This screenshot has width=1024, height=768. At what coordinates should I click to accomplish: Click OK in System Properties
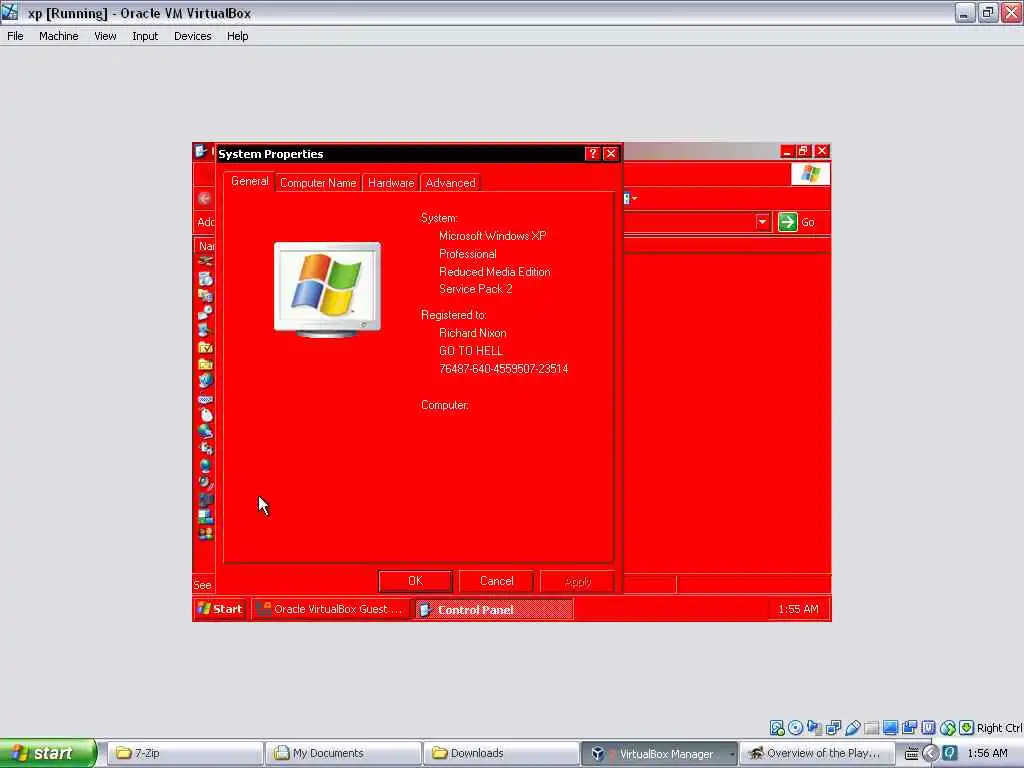click(415, 581)
